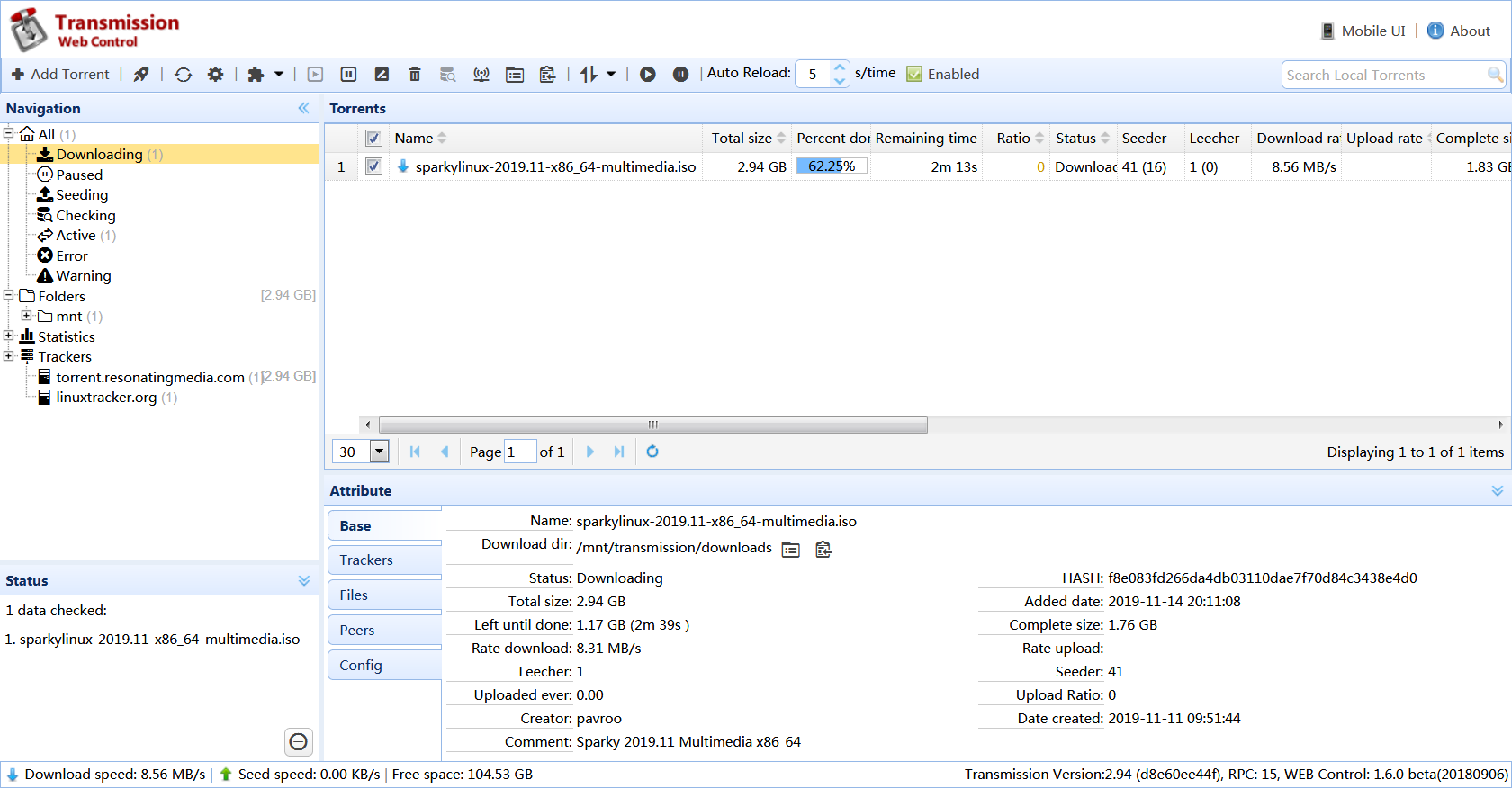This screenshot has width=1512, height=788.
Task: Click the next page pager icon
Action: click(x=590, y=452)
